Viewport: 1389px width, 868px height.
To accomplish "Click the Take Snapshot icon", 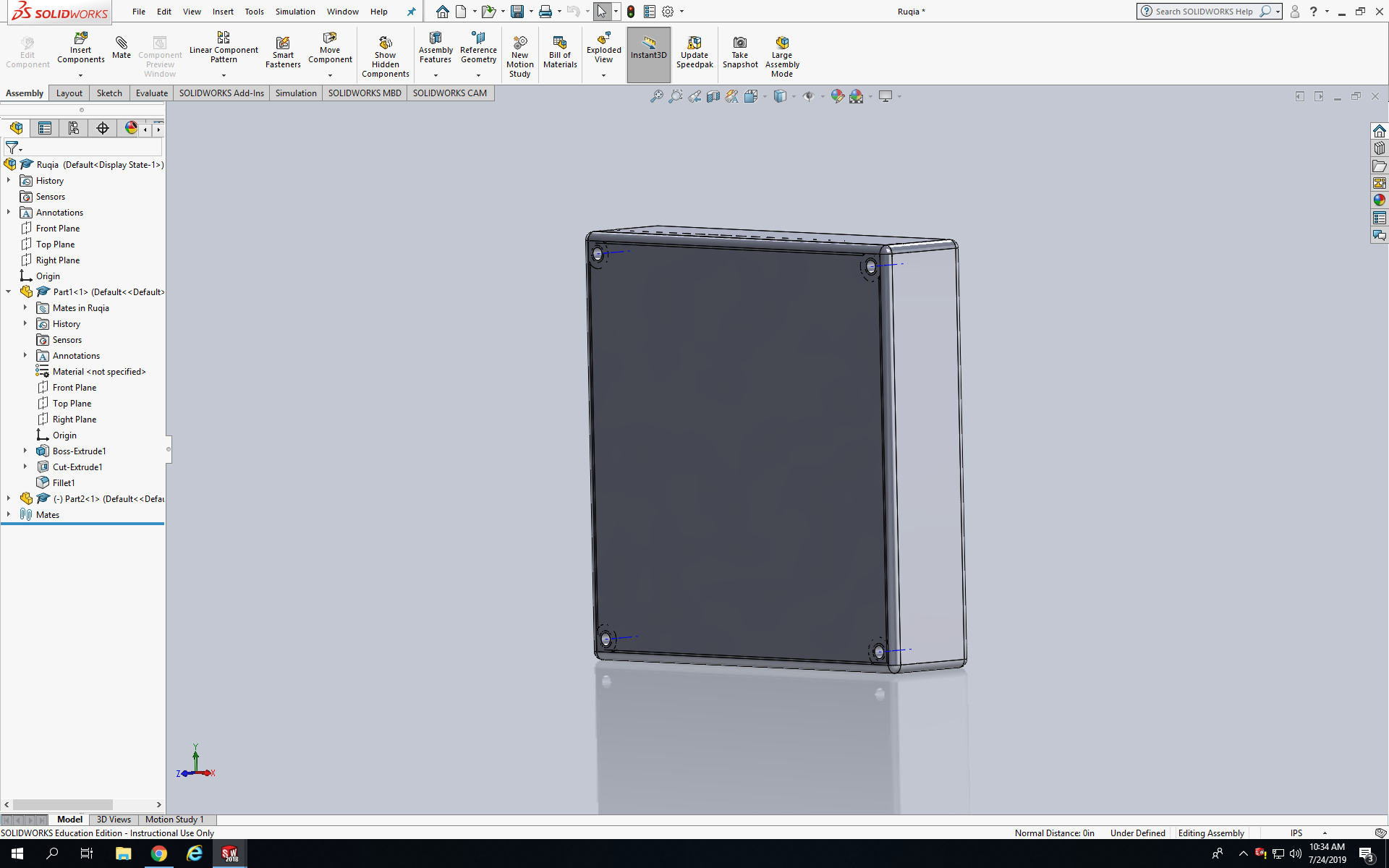I will 739,43.
